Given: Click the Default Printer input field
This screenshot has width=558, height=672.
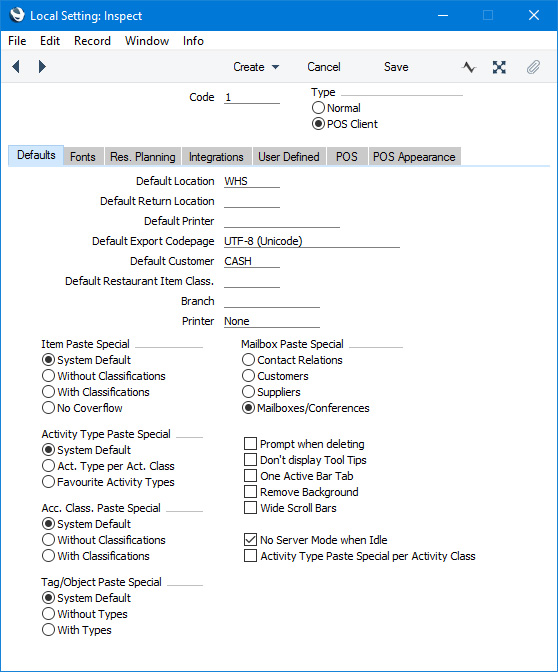Looking at the screenshot, I should pos(282,221).
